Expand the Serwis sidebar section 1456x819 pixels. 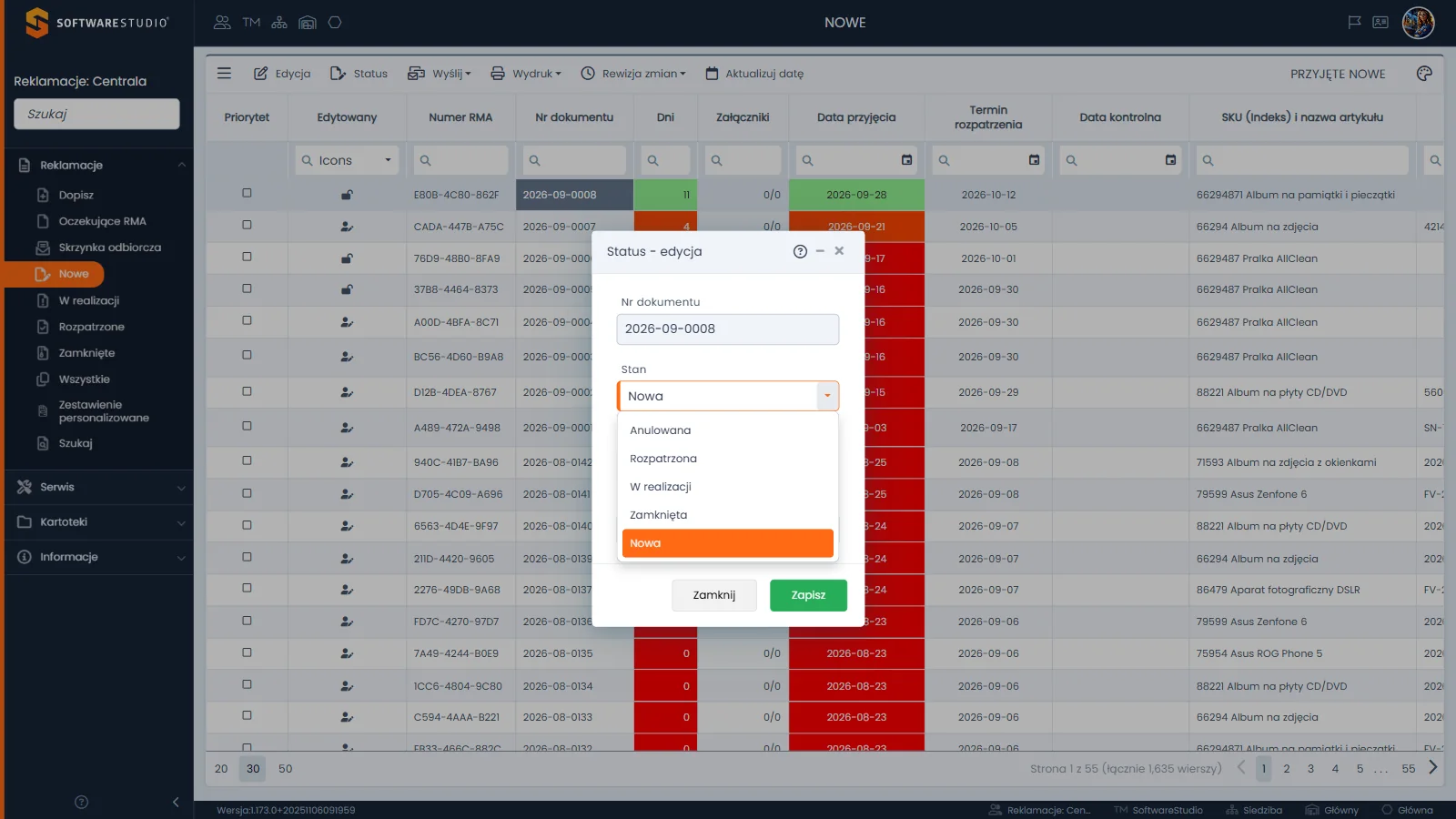(98, 487)
